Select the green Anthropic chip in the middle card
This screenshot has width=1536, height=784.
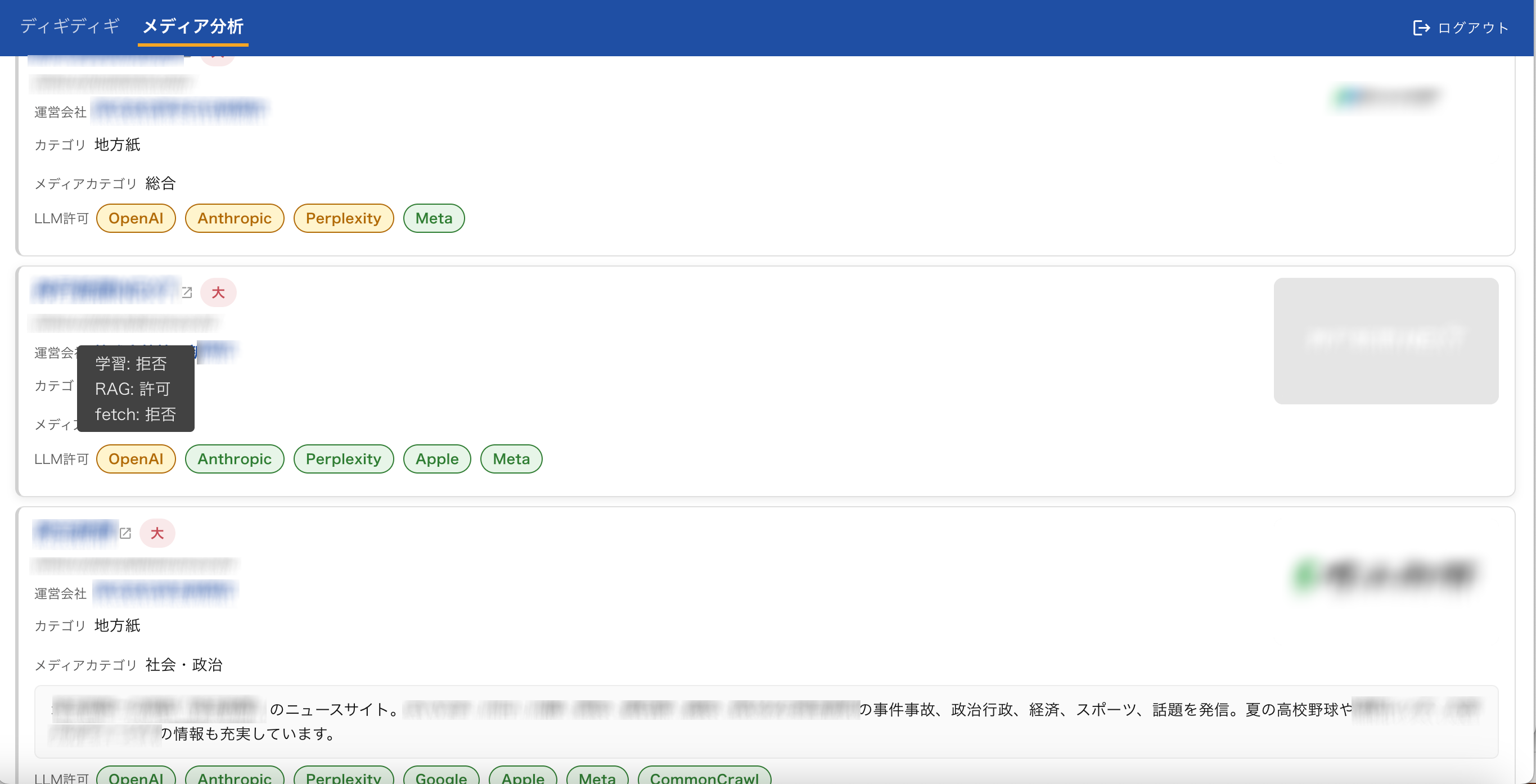tap(235, 459)
